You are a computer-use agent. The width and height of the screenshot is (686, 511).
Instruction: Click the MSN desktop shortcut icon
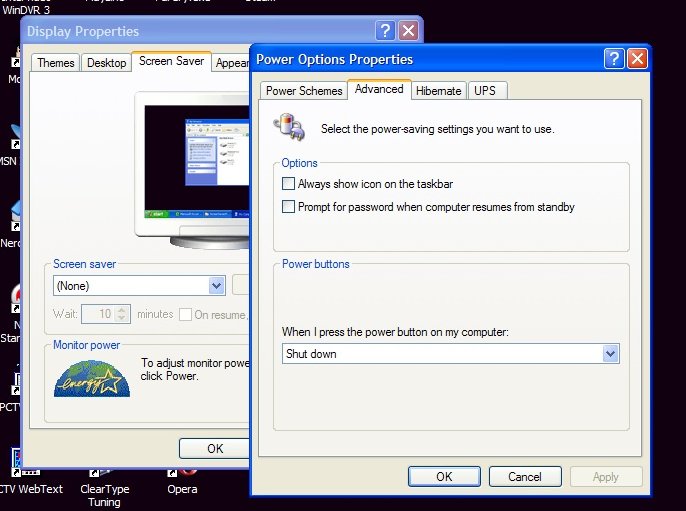(x=12, y=141)
